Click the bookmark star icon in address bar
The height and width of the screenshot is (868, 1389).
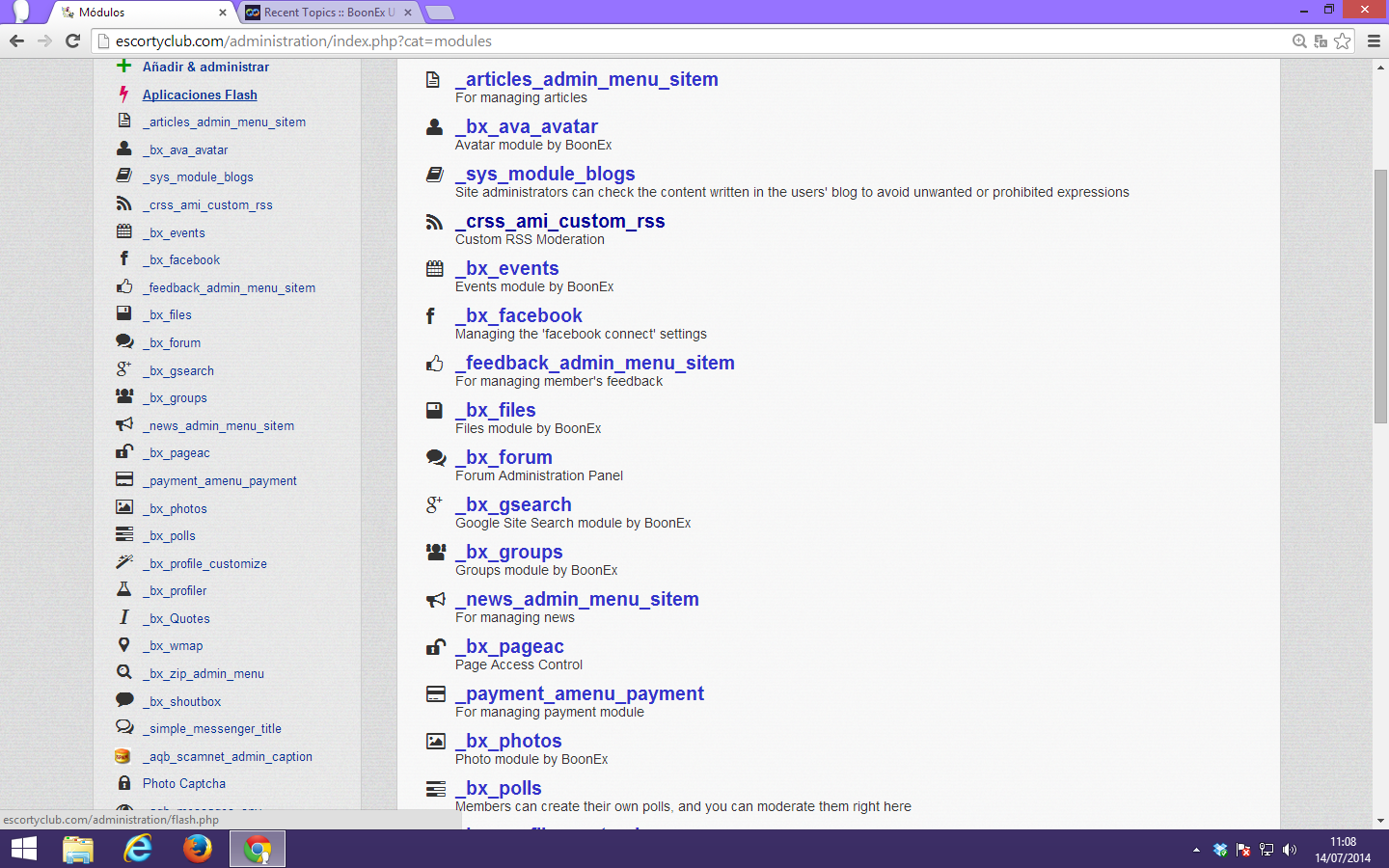pos(1342,41)
